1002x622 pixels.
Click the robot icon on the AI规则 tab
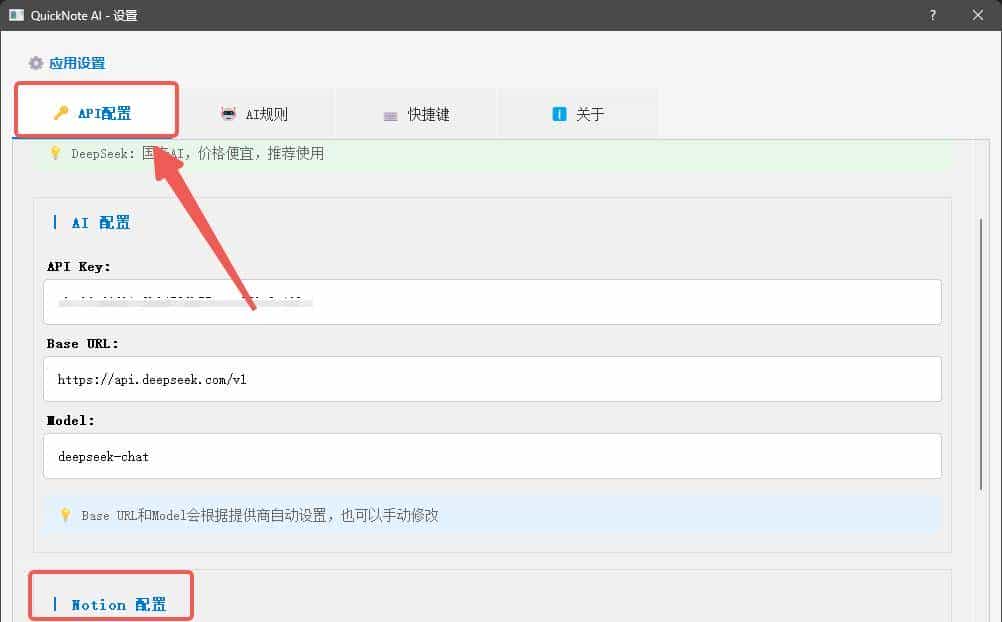click(228, 113)
